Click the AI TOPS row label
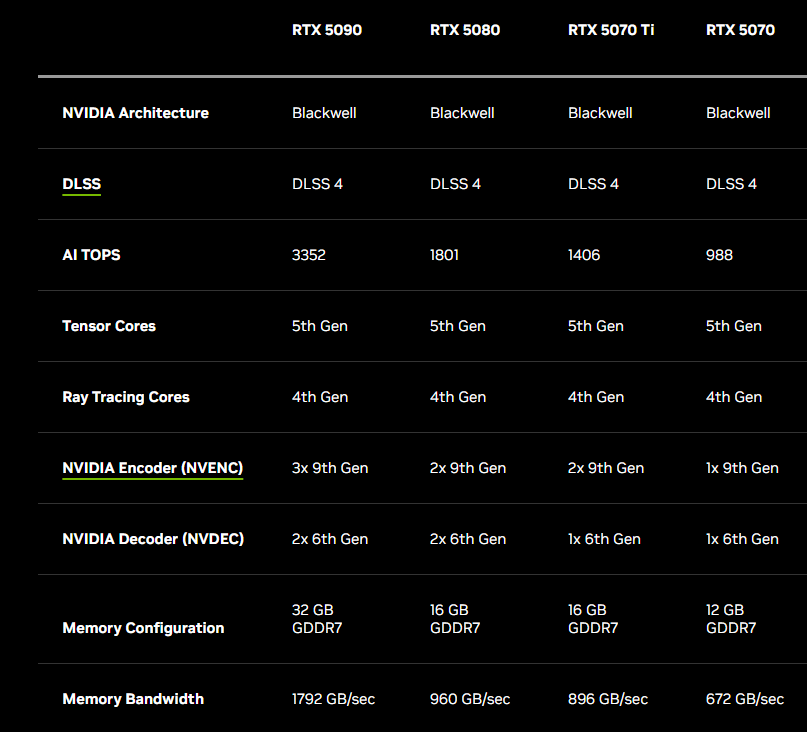This screenshot has height=732, width=807. coord(91,255)
